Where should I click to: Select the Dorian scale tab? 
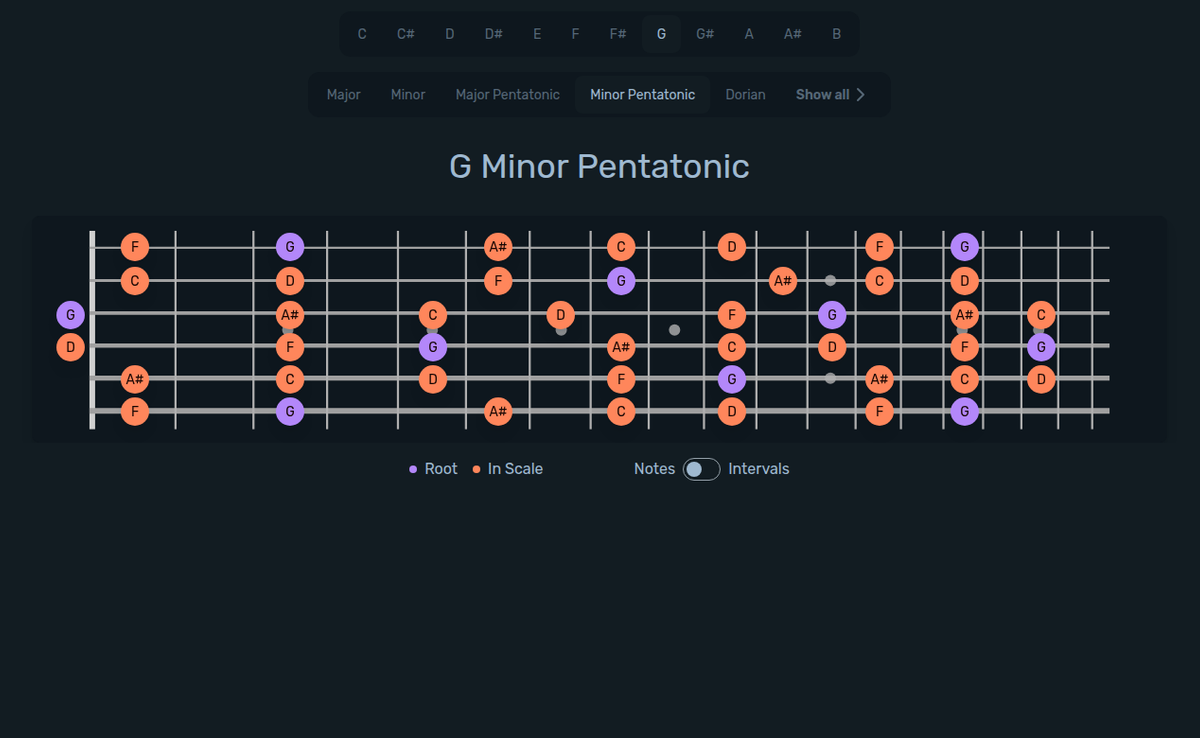[x=745, y=94]
